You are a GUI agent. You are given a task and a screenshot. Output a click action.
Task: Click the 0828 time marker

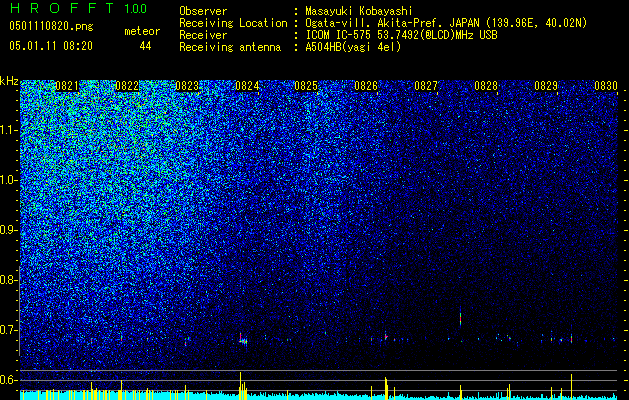pyautogui.click(x=486, y=86)
